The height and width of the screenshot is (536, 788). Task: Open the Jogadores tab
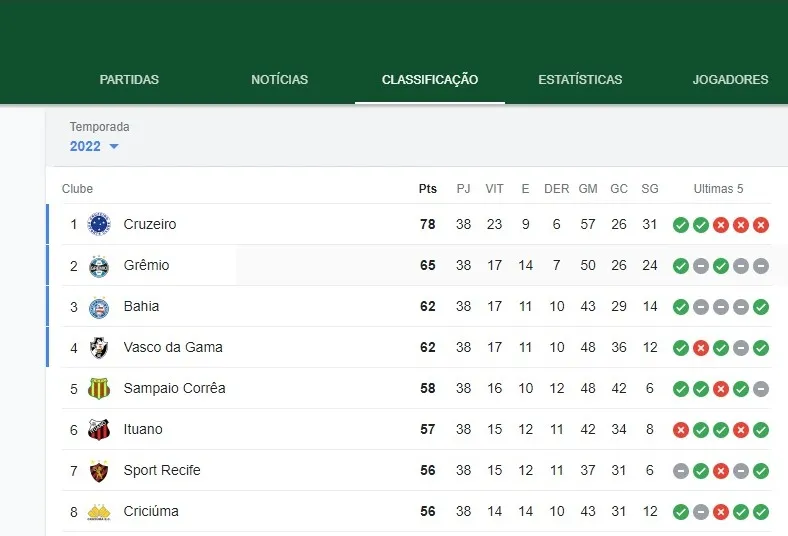pyautogui.click(x=730, y=80)
